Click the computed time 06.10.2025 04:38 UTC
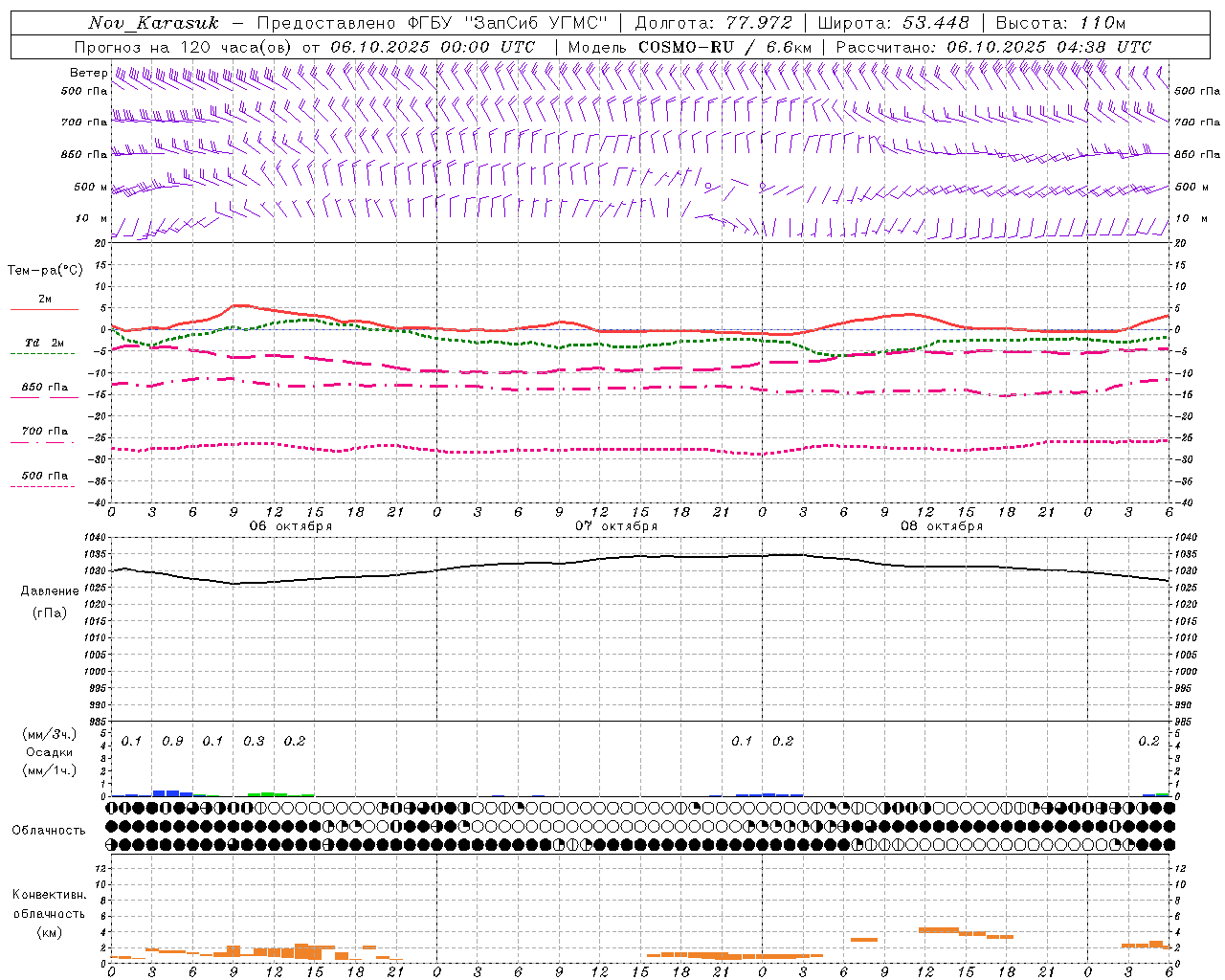 pyautogui.click(x=1049, y=47)
